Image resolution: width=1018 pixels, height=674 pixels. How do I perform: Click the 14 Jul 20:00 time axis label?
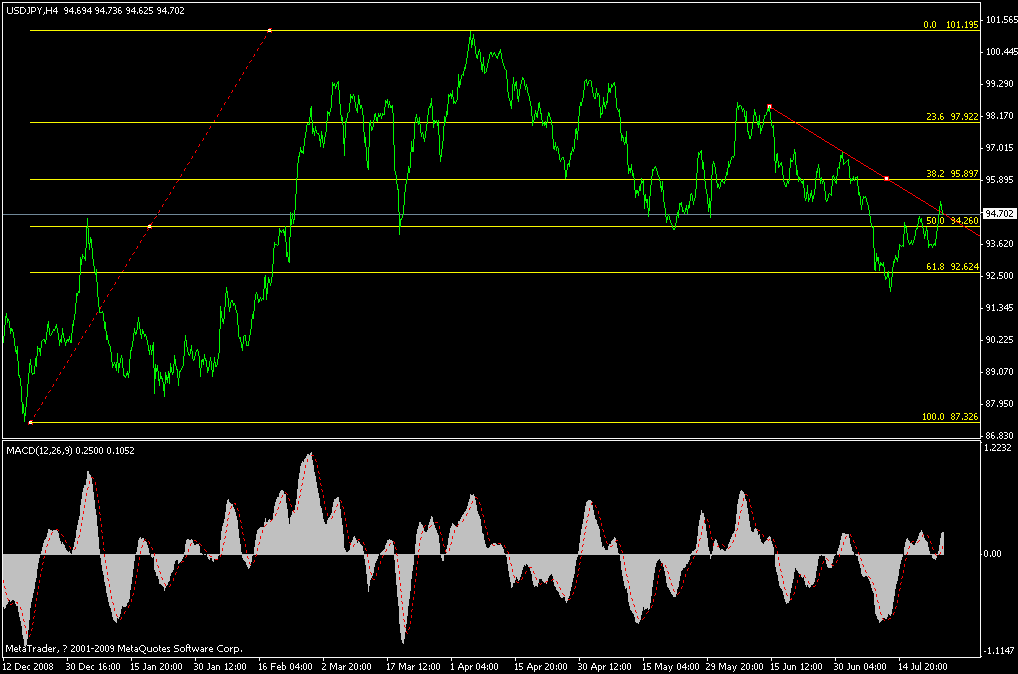click(x=923, y=666)
